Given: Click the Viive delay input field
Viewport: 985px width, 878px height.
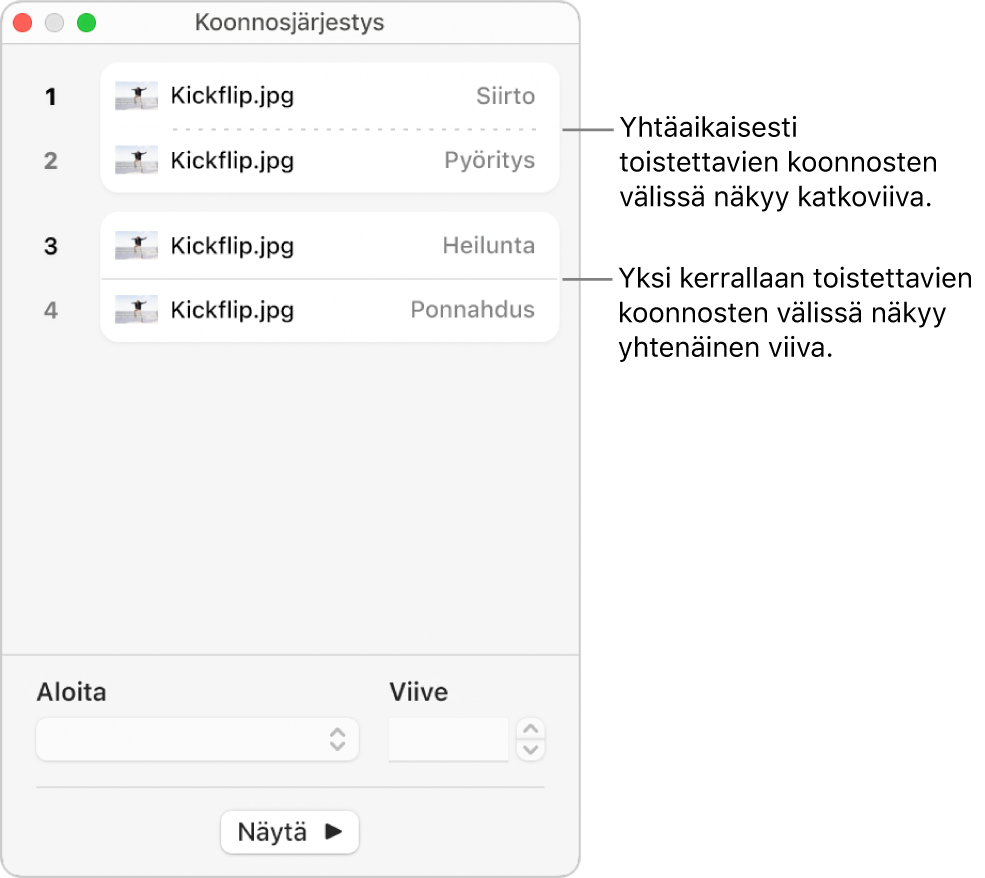Looking at the screenshot, I should click(448, 739).
